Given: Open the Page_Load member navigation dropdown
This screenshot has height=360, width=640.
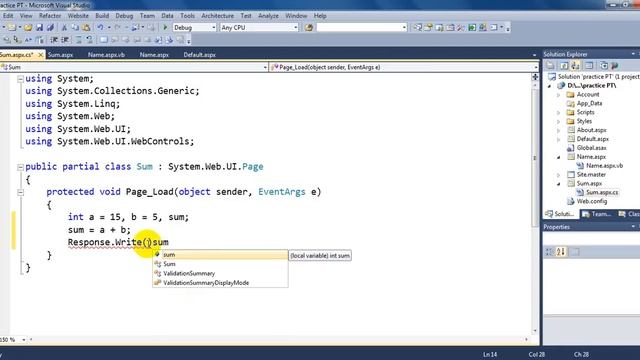Looking at the screenshot, I should pyautogui.click(x=536, y=67).
